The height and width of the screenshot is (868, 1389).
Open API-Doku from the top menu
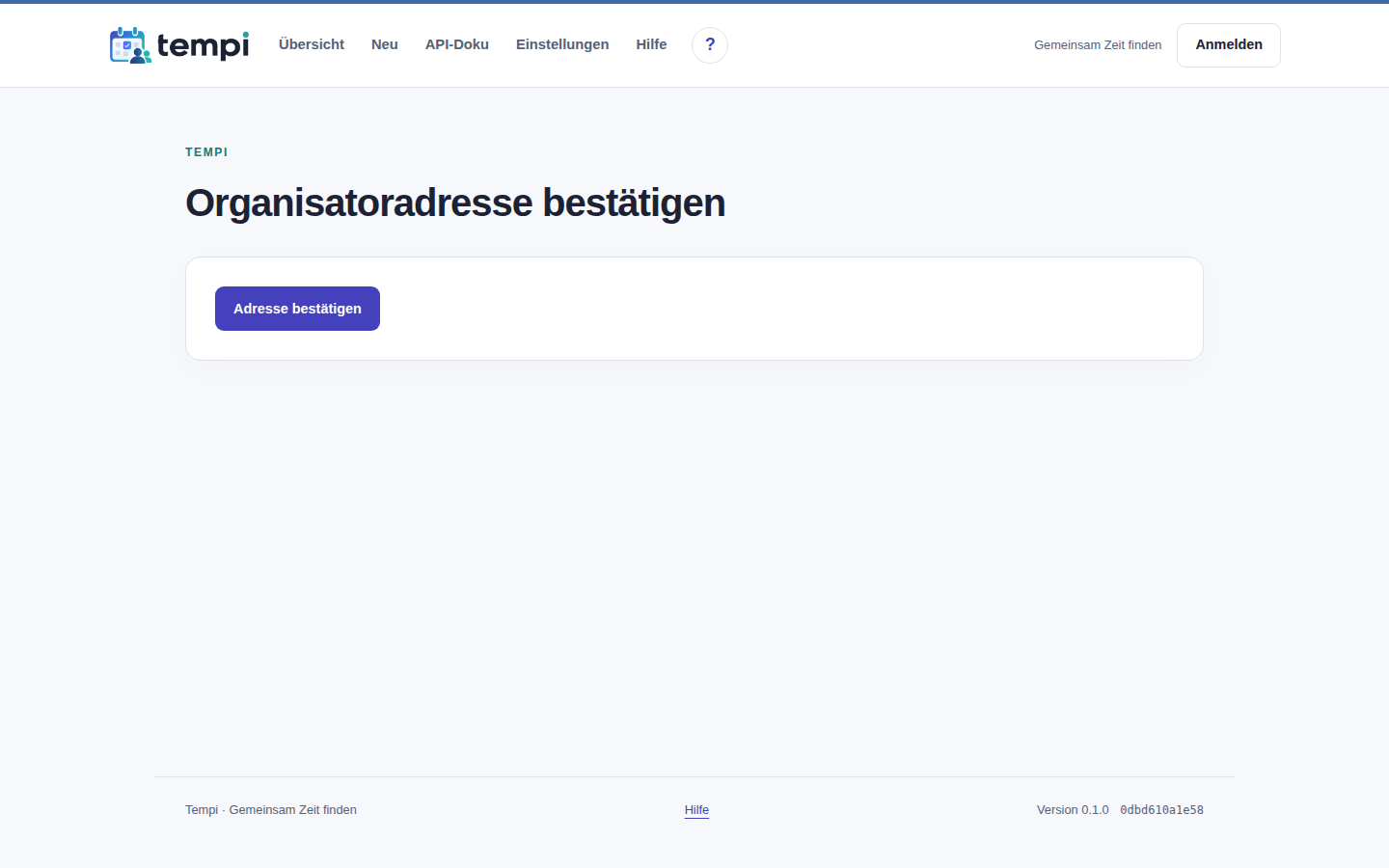tap(457, 44)
